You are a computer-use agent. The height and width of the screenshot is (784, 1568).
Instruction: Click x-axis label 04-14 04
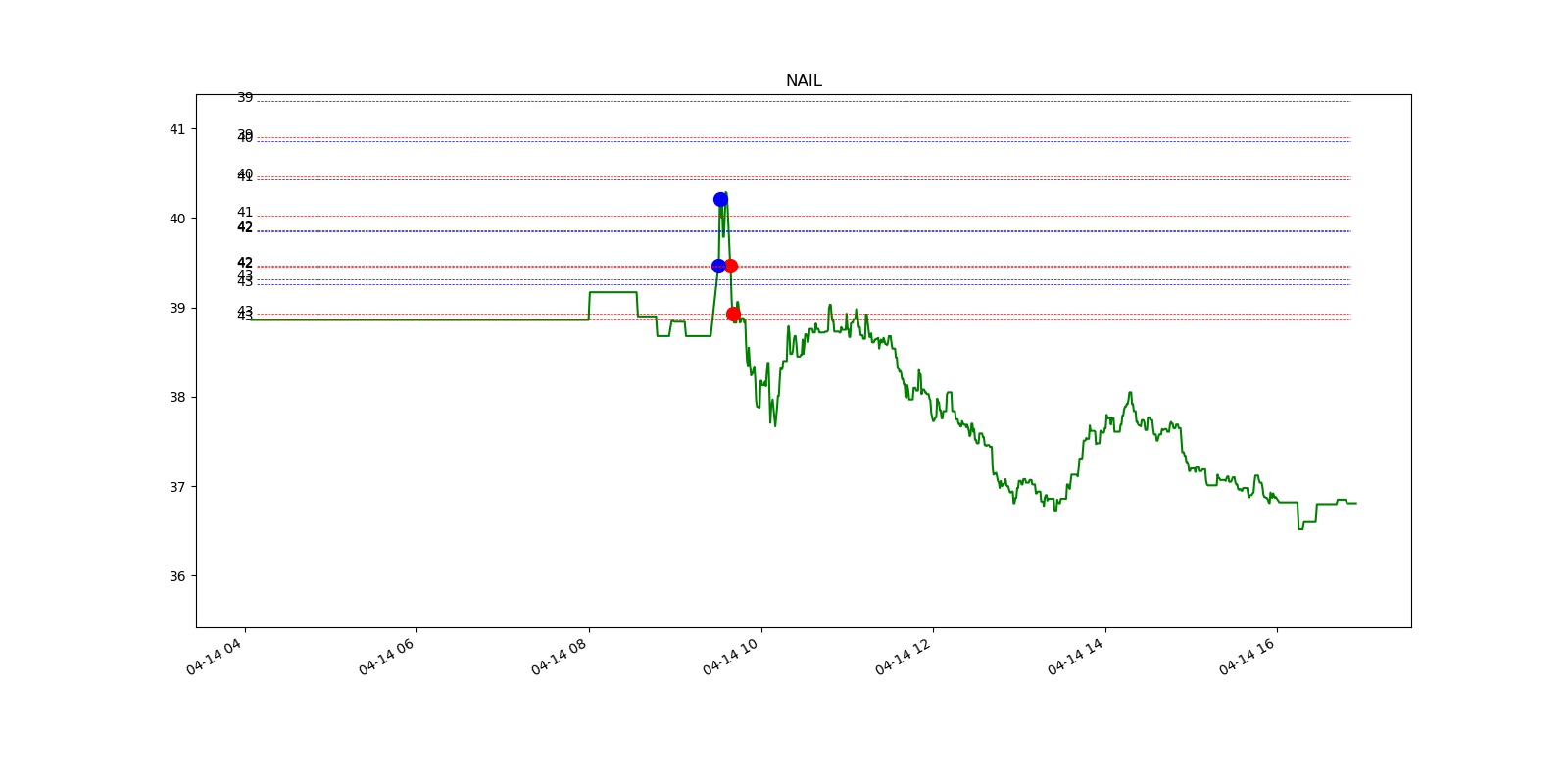[x=215, y=656]
